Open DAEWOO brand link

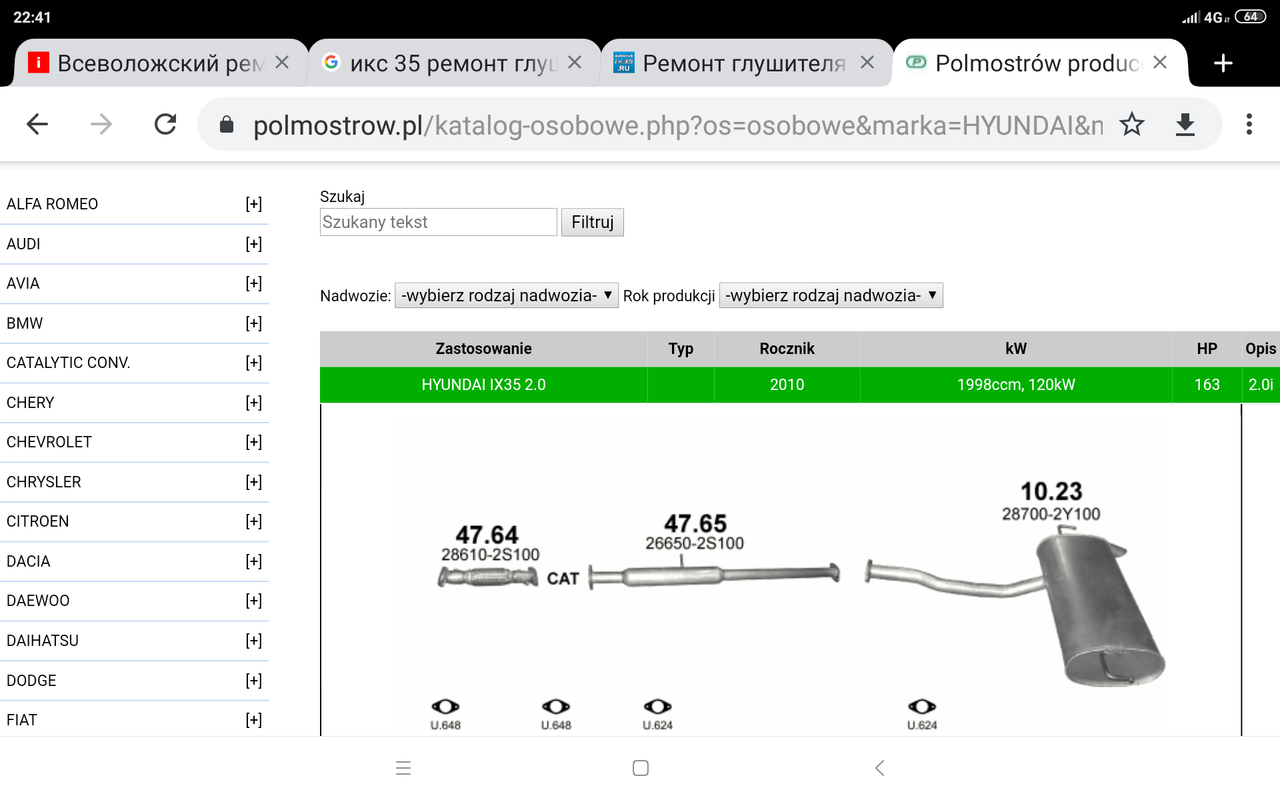point(38,601)
